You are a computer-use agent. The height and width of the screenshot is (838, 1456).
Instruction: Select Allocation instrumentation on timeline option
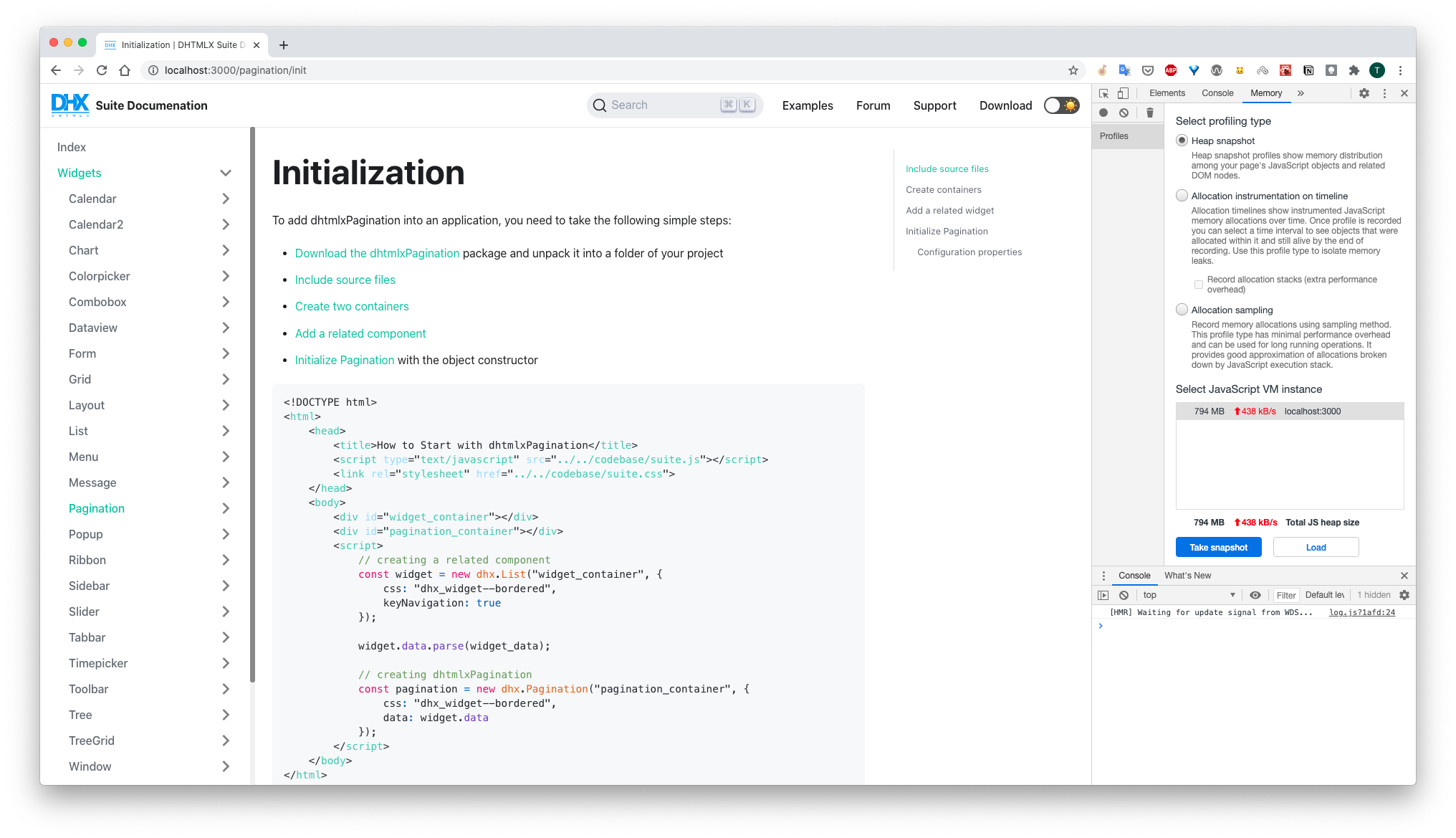tap(1182, 196)
